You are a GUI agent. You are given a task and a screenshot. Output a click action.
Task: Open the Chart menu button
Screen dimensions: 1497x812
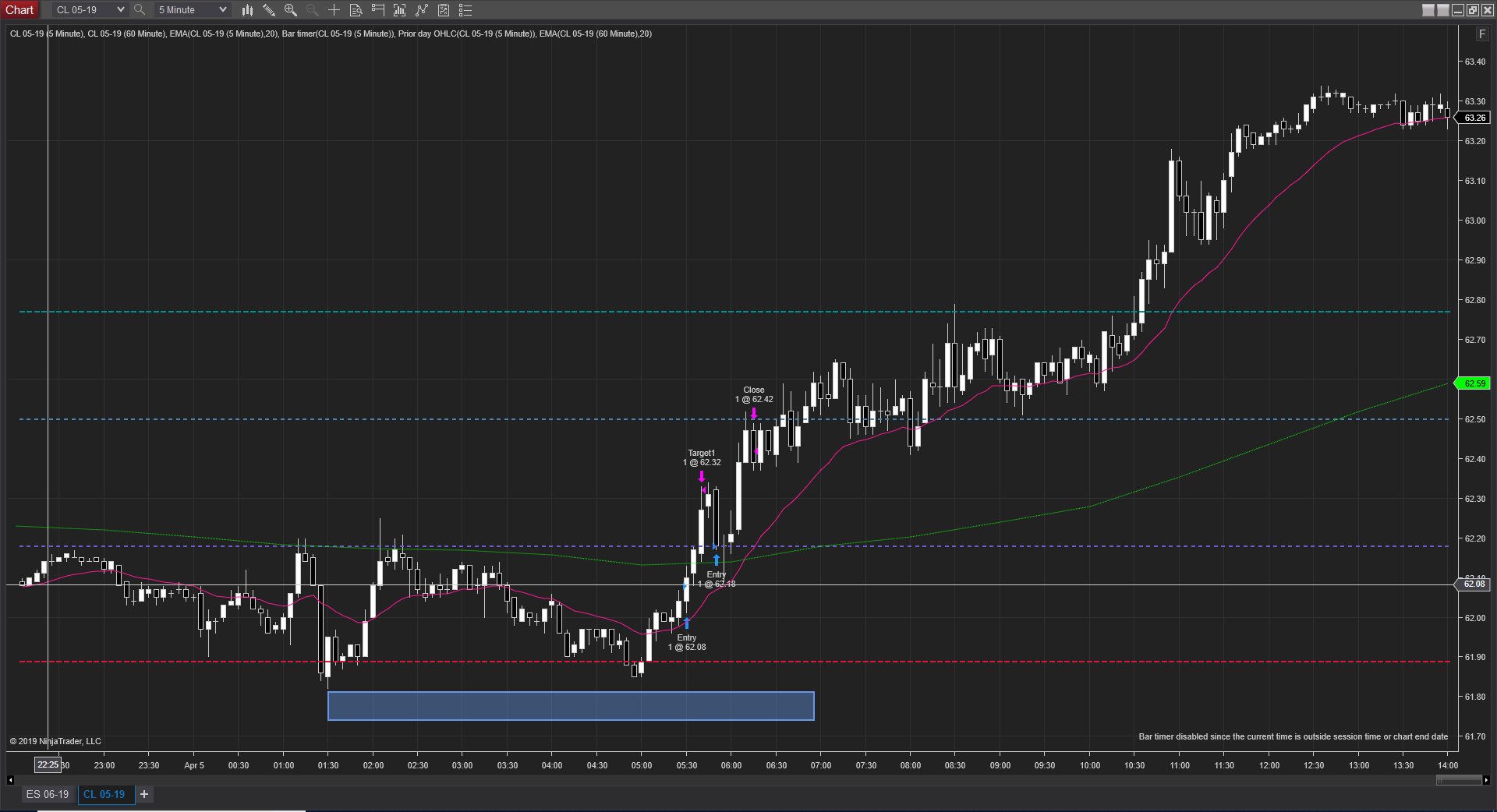pyautogui.click(x=19, y=10)
